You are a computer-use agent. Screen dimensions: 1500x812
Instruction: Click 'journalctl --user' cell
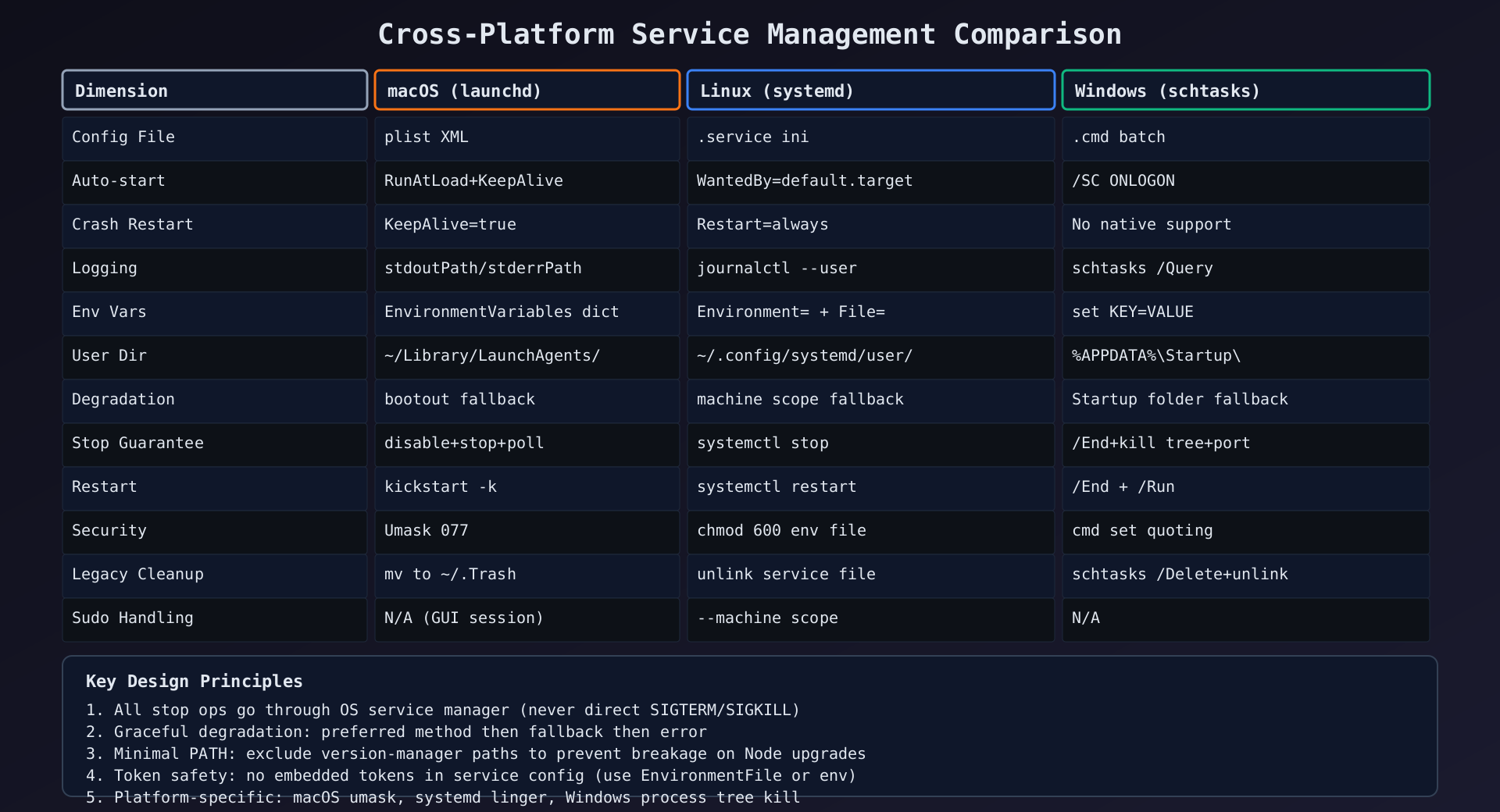tap(871, 270)
